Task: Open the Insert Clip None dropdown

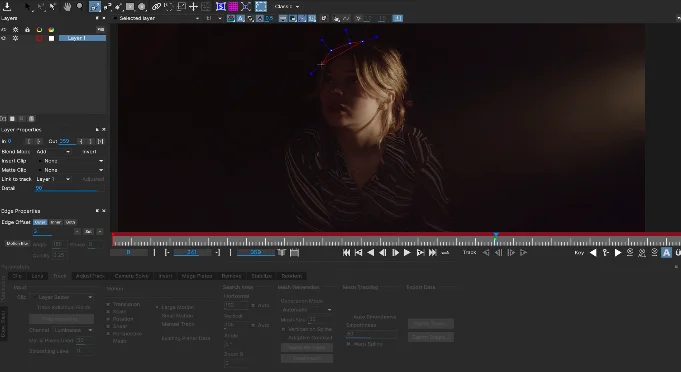Action: (71, 161)
